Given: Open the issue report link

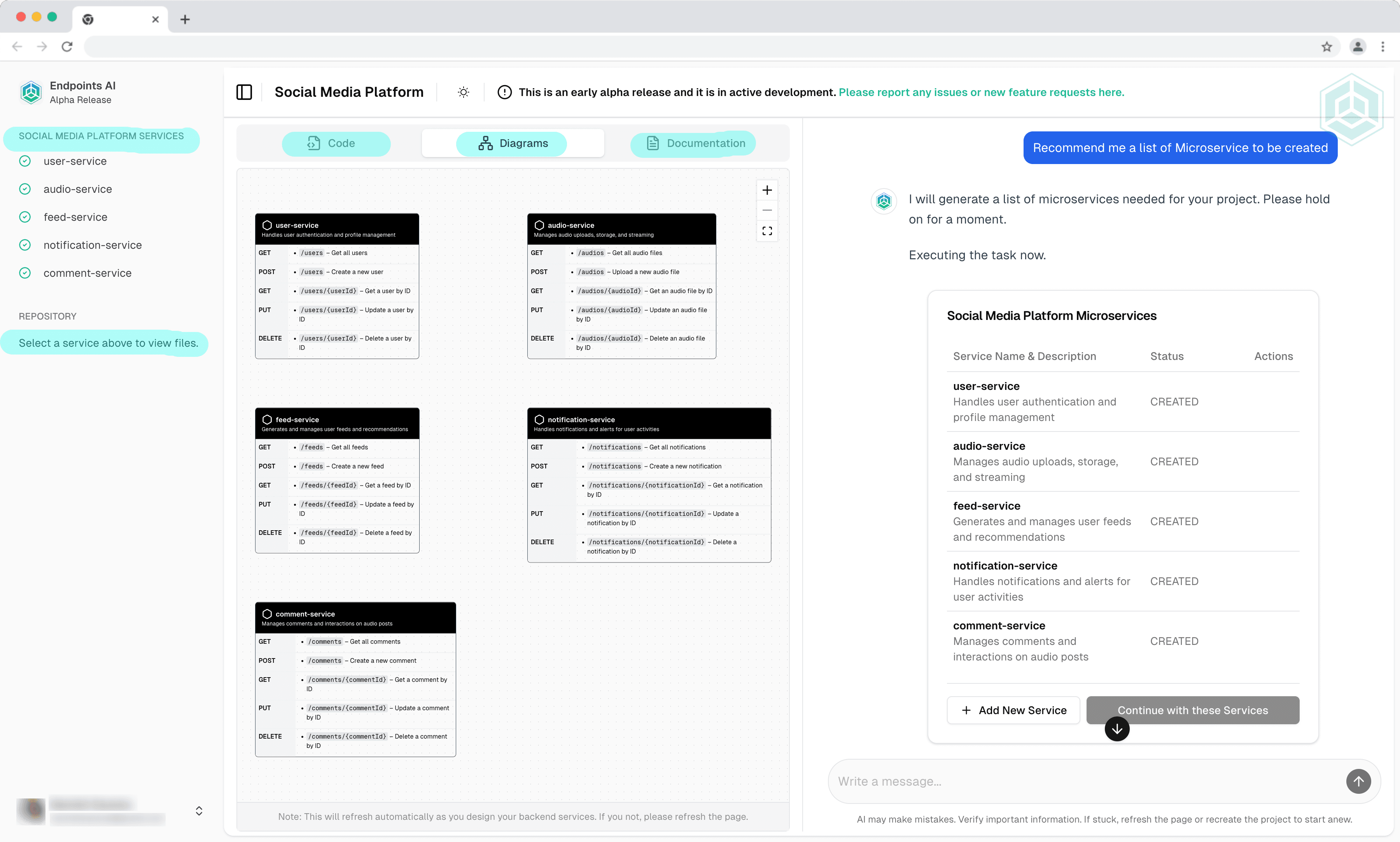Looking at the screenshot, I should click(981, 92).
